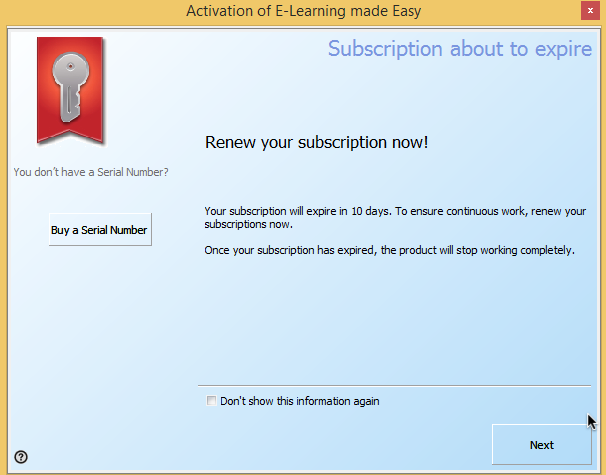Click the product will stop working sentence
The height and width of the screenshot is (475, 606).
pos(390,250)
